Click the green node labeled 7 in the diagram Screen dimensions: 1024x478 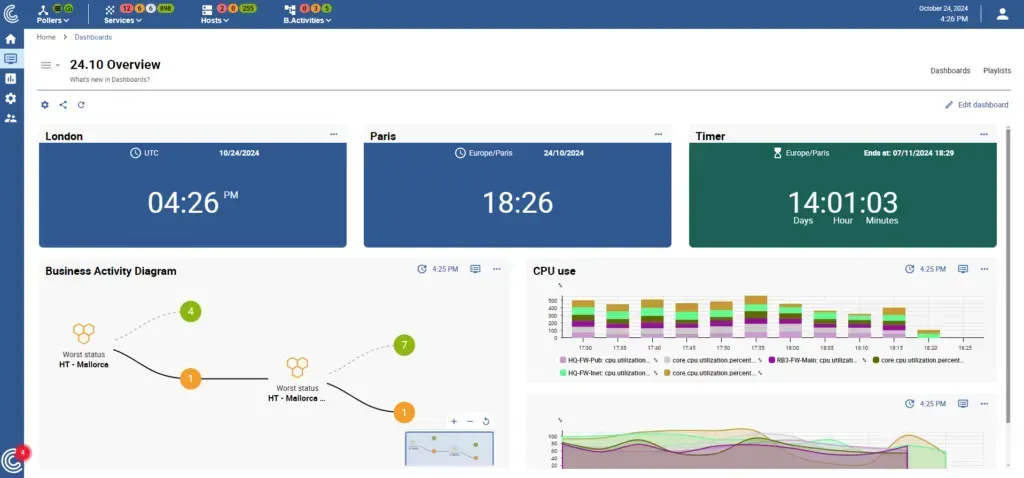coord(404,345)
